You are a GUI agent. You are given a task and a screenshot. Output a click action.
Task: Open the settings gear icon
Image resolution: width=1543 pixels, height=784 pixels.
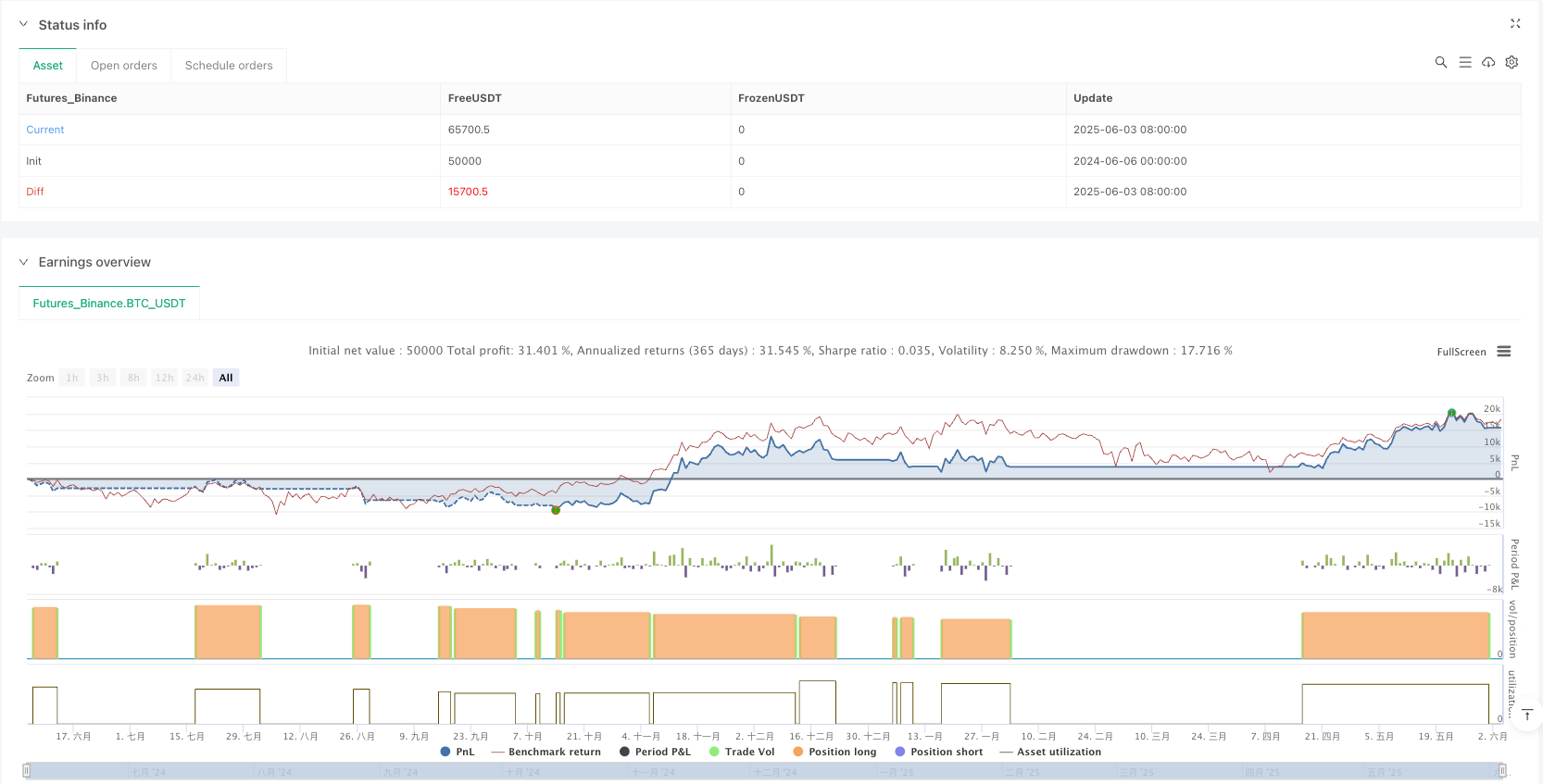(x=1512, y=62)
